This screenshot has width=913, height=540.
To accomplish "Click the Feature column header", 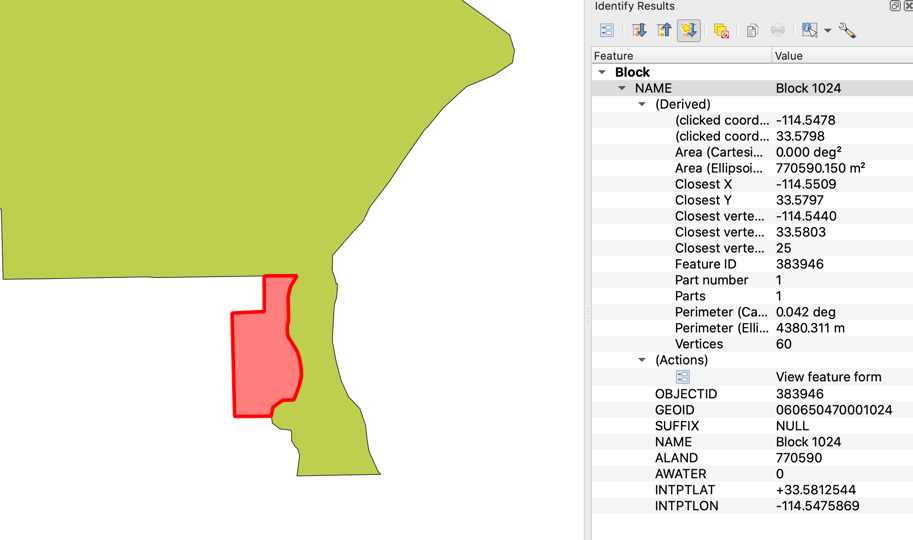I will 681,56.
